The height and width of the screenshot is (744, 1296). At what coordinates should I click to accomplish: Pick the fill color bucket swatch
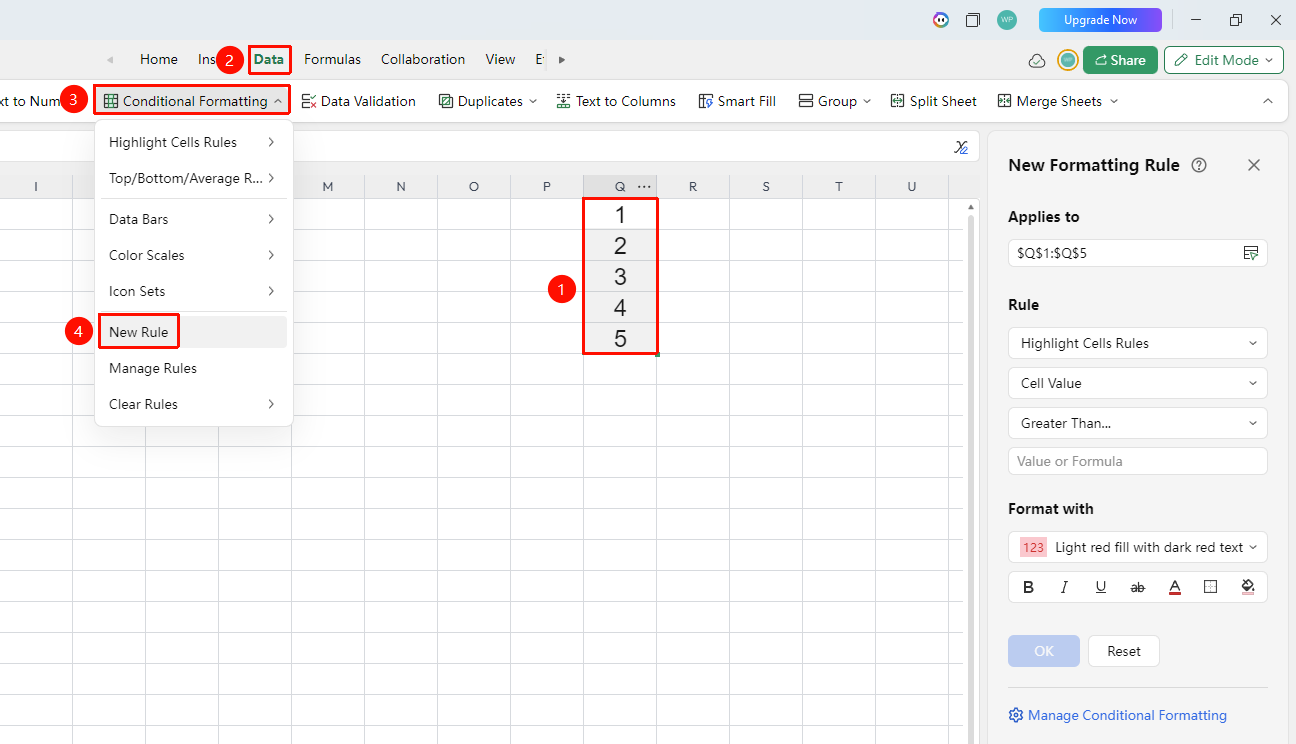pos(1248,587)
